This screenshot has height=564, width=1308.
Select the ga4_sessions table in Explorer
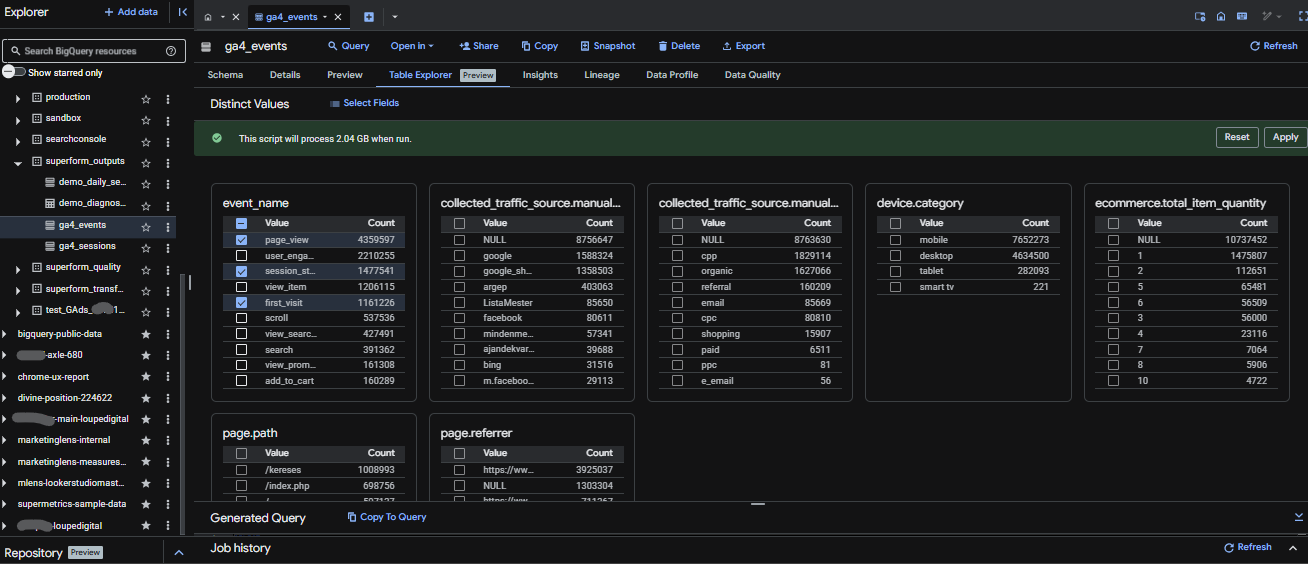pyautogui.click(x=87, y=247)
